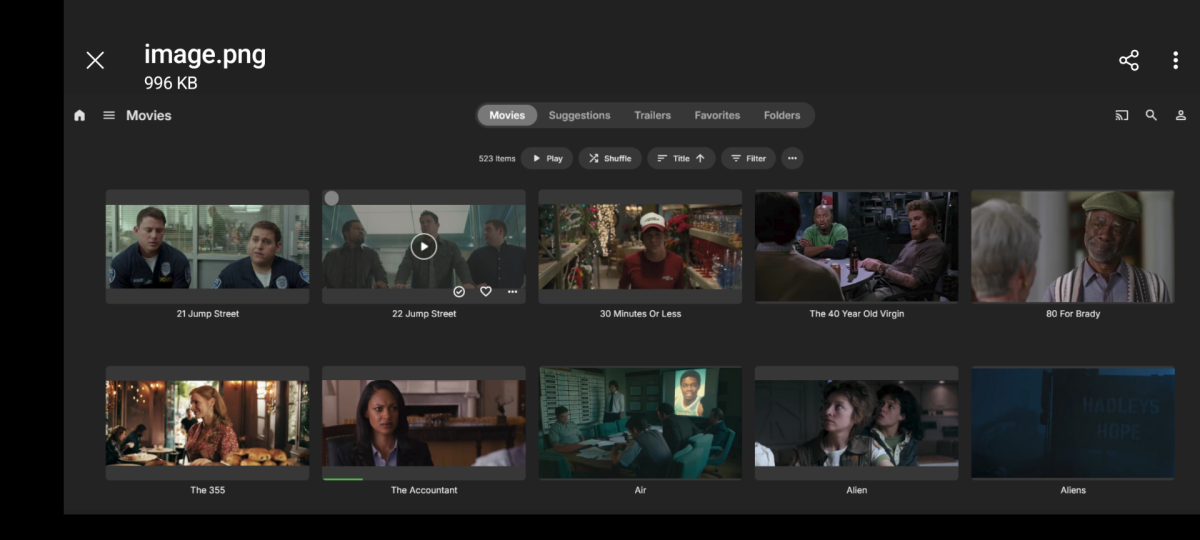
Task: Switch to the Suggestions tab
Action: click(579, 115)
